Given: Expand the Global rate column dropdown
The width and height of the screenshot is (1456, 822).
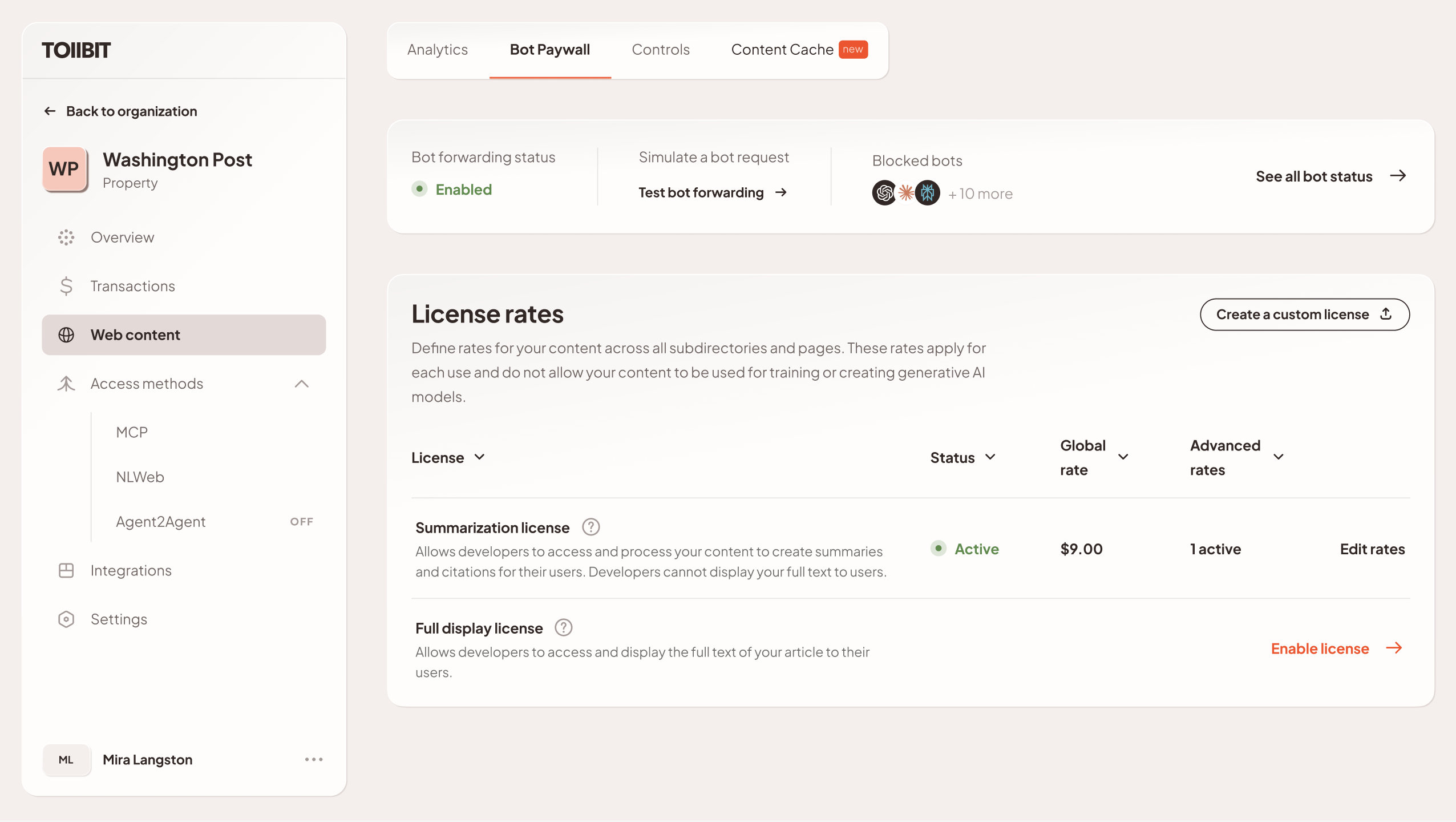Looking at the screenshot, I should (1123, 457).
